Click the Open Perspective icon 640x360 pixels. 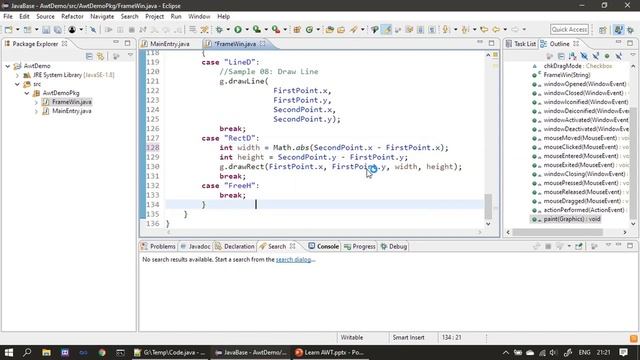click(x=603, y=30)
